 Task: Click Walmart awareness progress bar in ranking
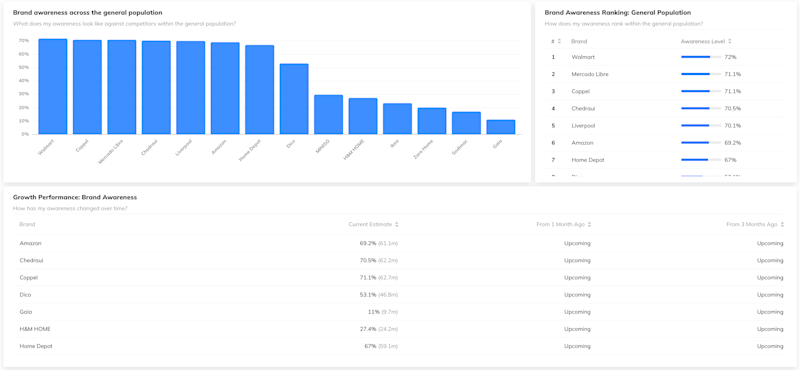tap(701, 57)
